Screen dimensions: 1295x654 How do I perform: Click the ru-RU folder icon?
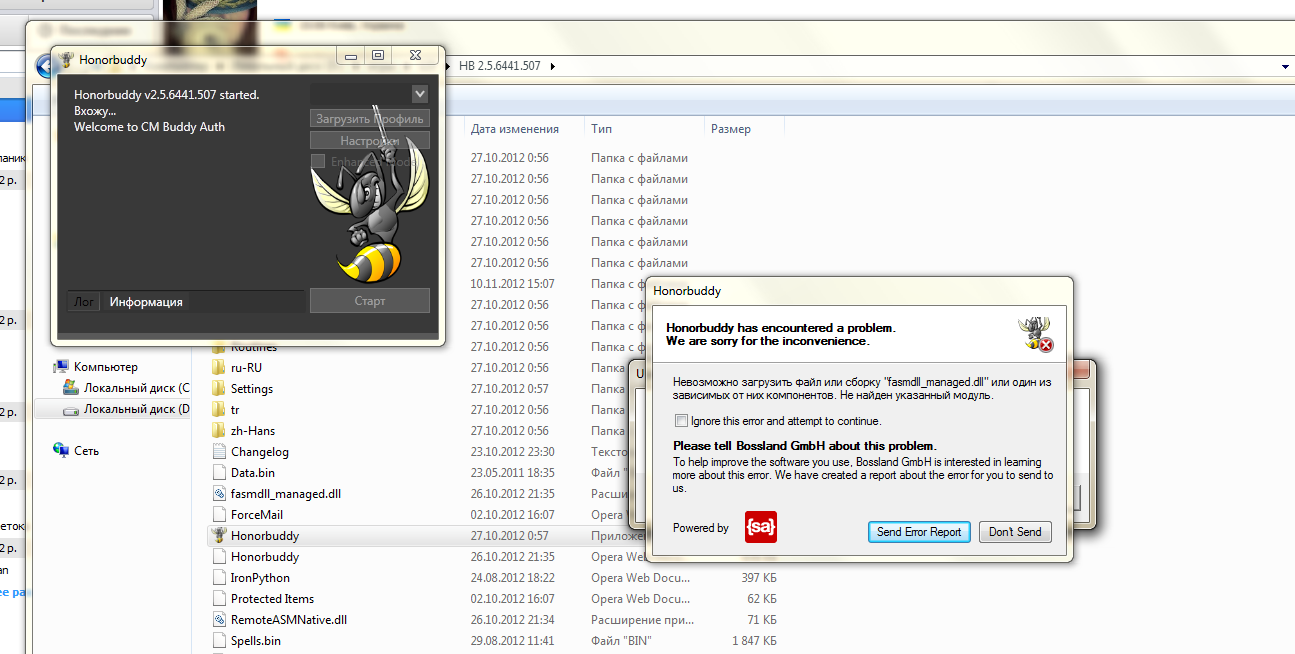pyautogui.click(x=219, y=367)
